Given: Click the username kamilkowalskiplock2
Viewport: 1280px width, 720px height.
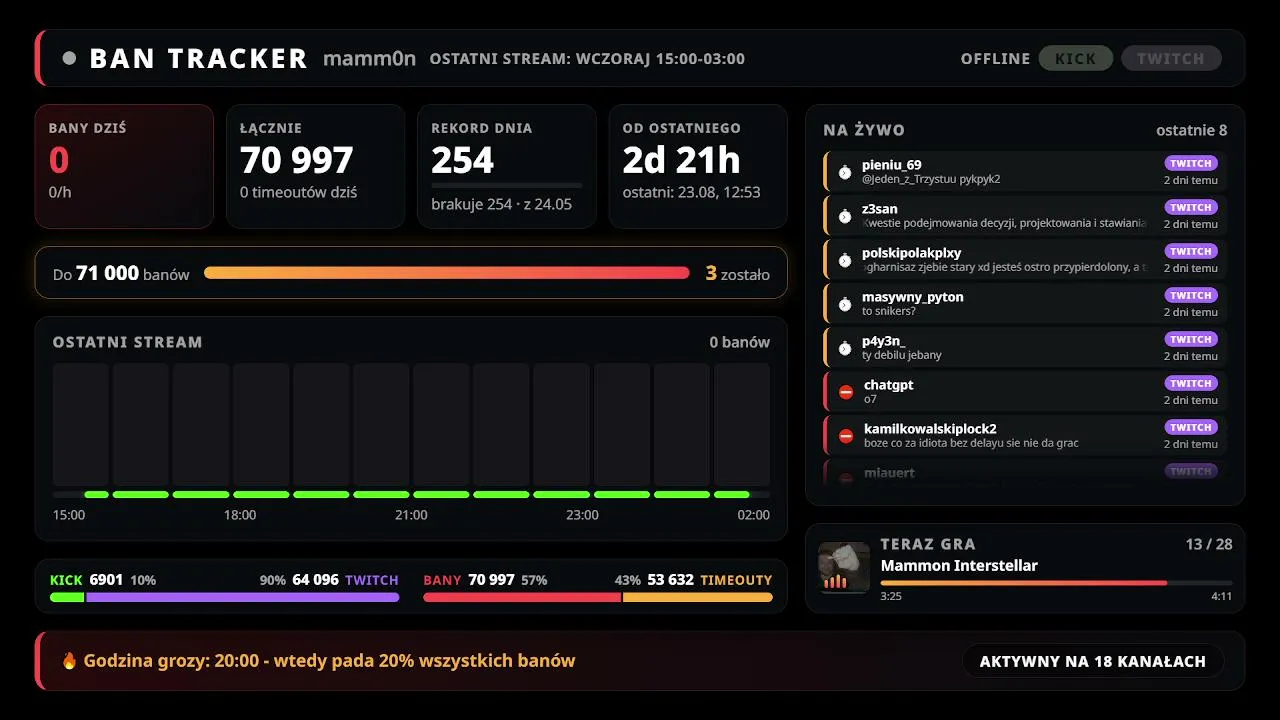Looking at the screenshot, I should (930, 429).
